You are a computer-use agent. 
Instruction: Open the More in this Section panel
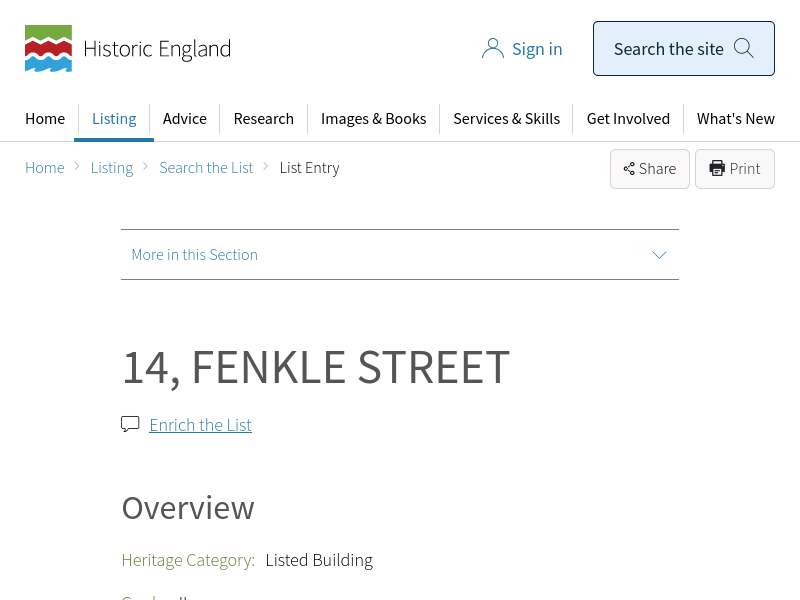pyautogui.click(x=195, y=255)
